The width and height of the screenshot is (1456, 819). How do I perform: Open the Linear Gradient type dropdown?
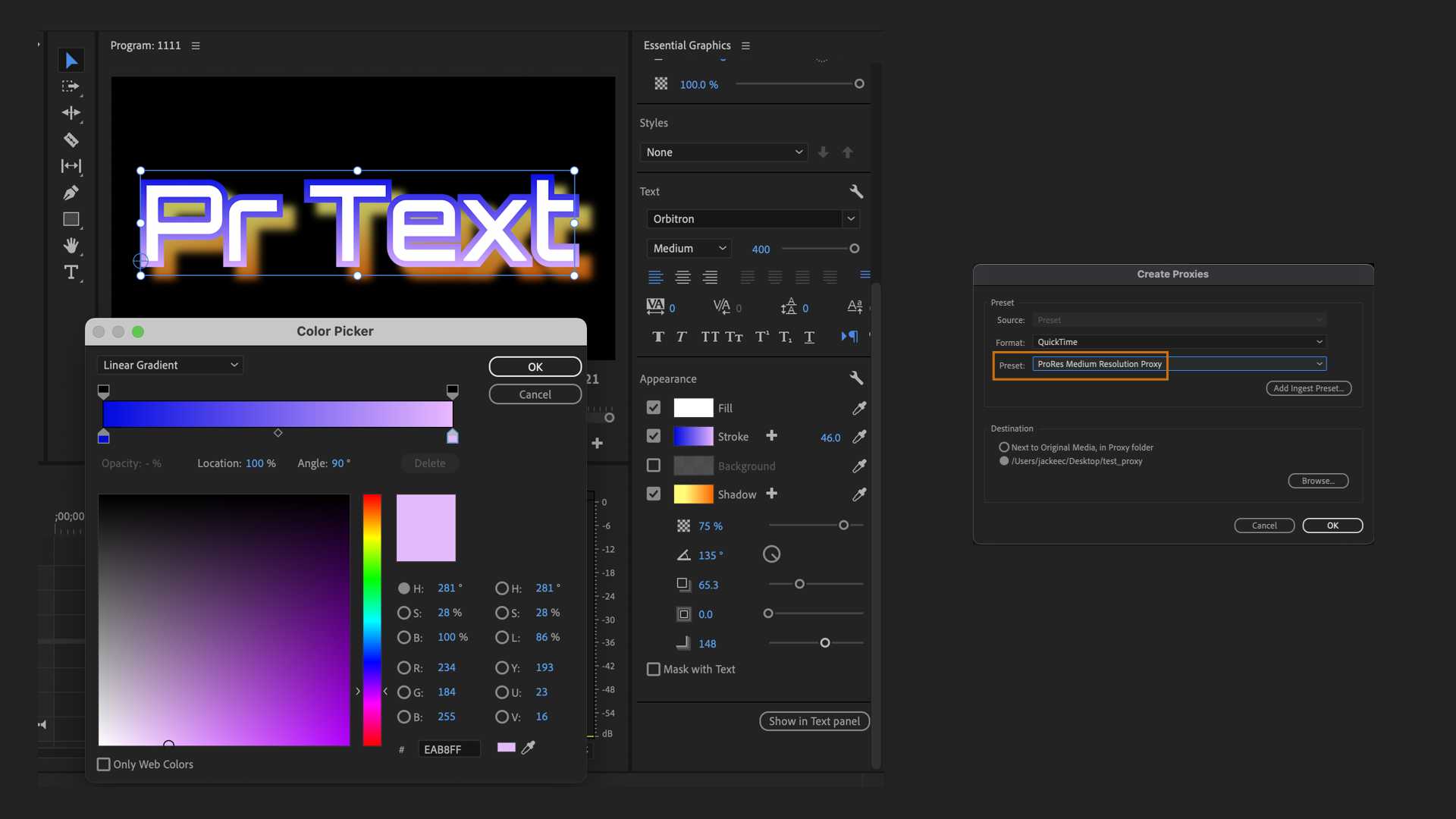[x=170, y=365]
